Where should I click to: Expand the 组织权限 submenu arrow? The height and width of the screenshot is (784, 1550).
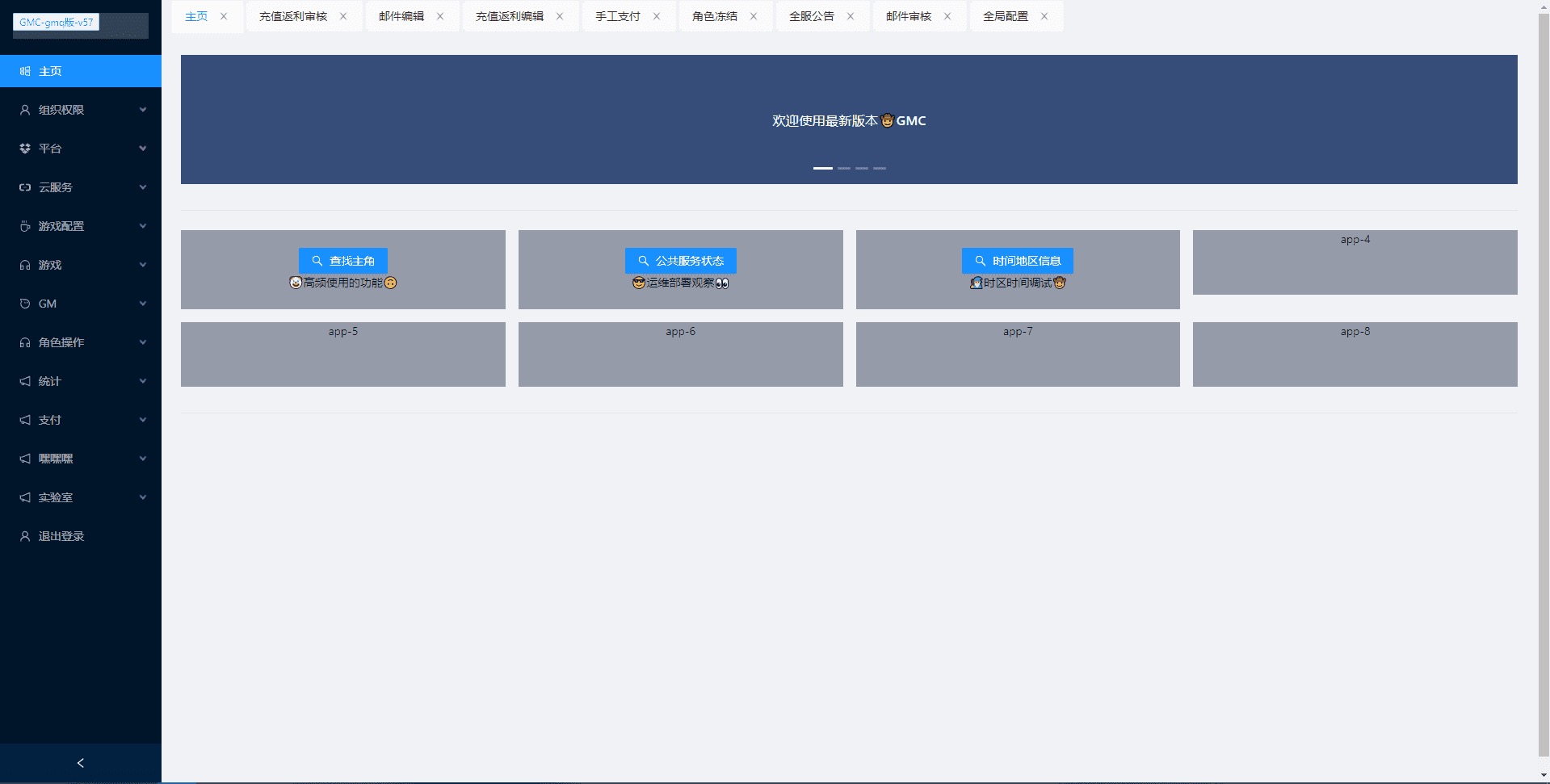coord(143,110)
